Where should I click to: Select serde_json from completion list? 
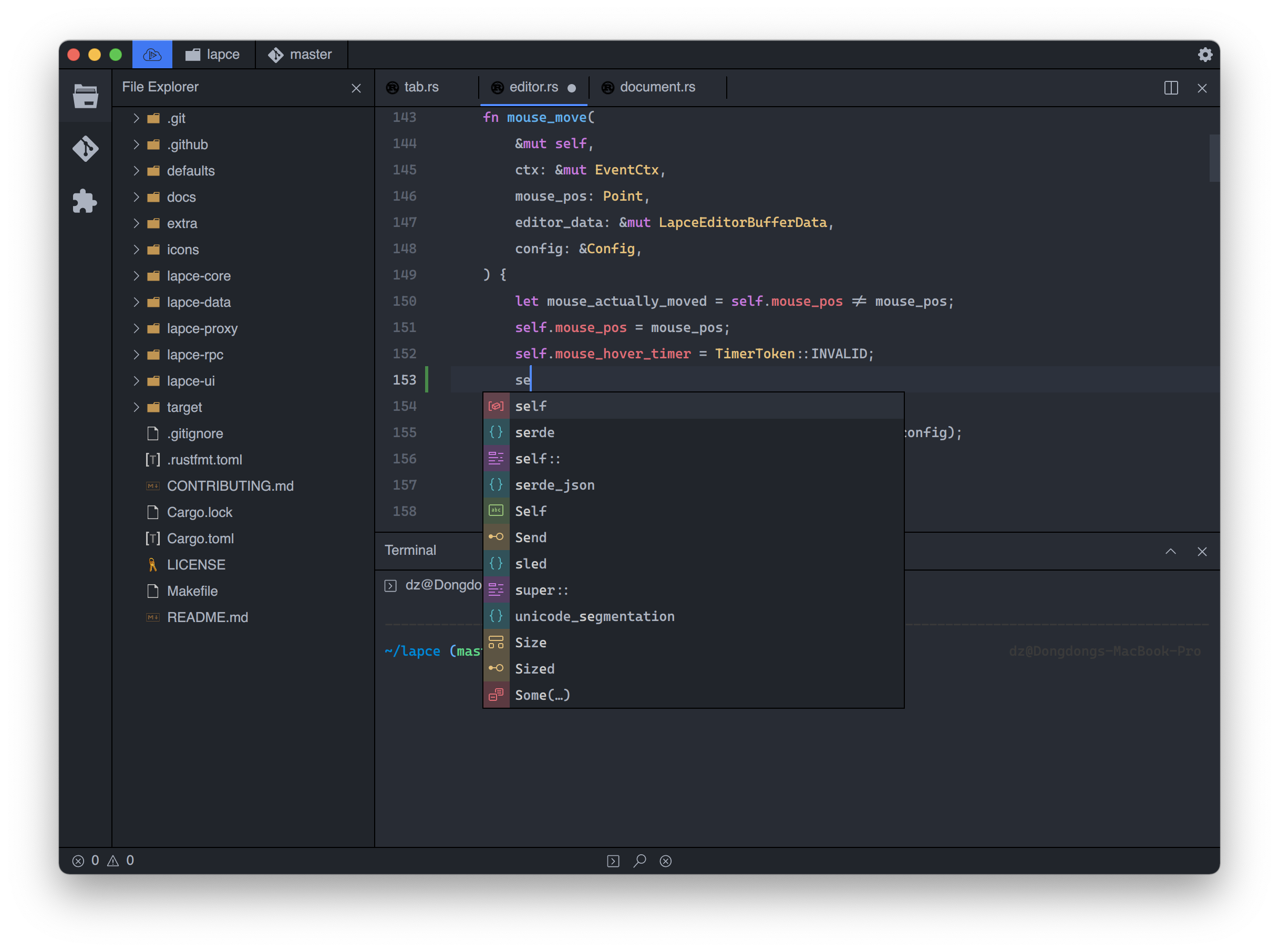(x=554, y=484)
